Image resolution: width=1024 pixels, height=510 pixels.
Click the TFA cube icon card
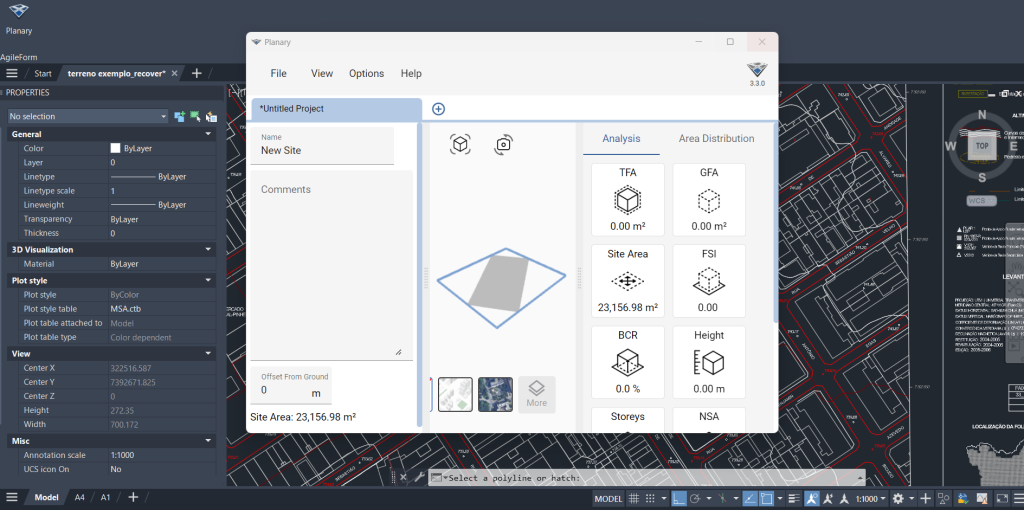[628, 200]
